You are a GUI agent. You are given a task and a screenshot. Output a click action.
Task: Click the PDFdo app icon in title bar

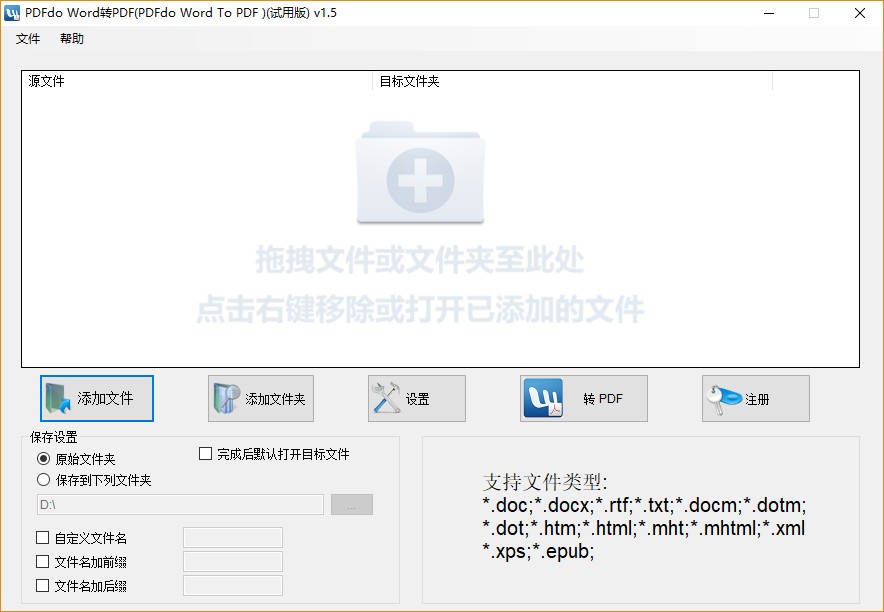[x=11, y=13]
